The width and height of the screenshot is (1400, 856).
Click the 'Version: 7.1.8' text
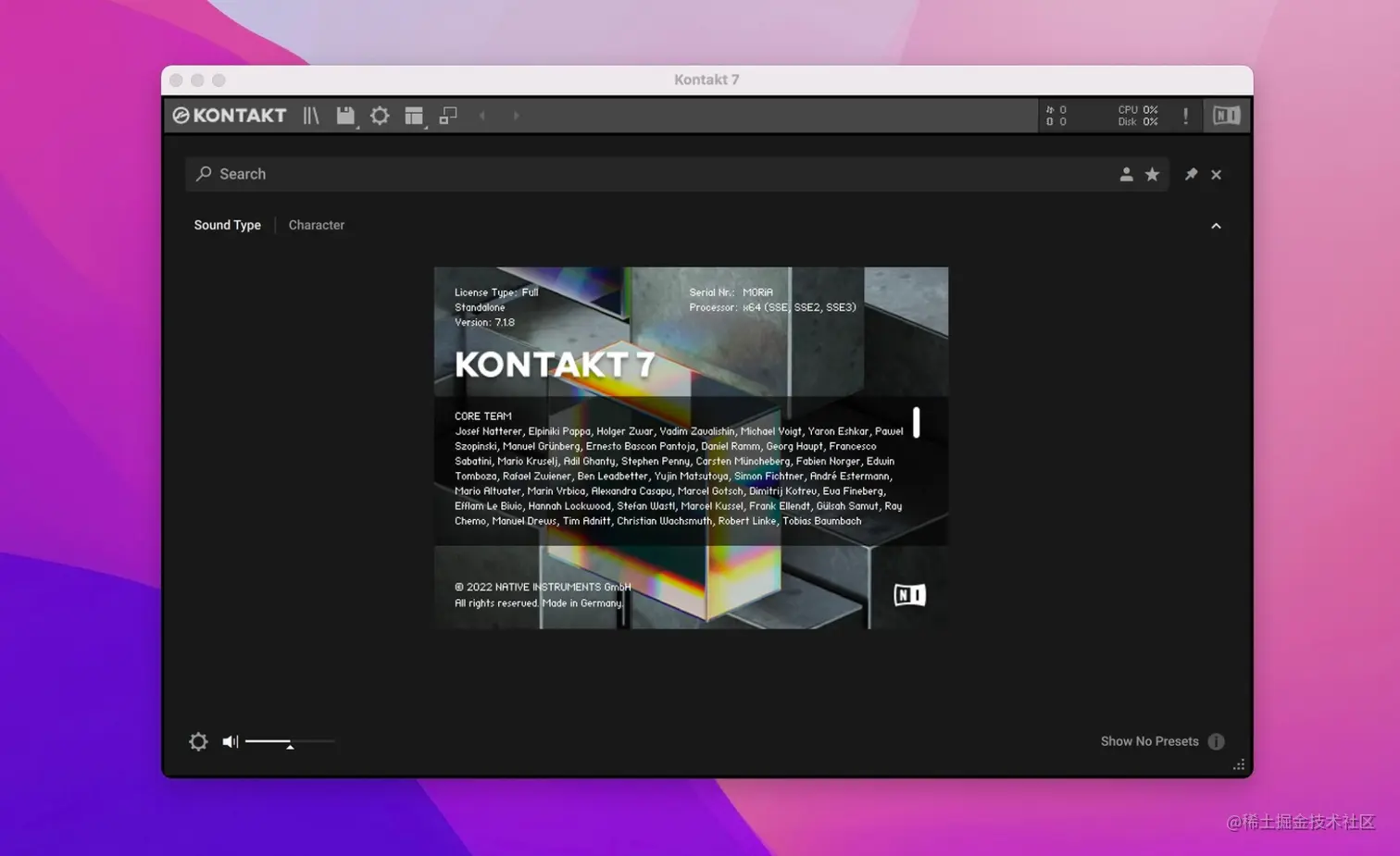click(484, 322)
